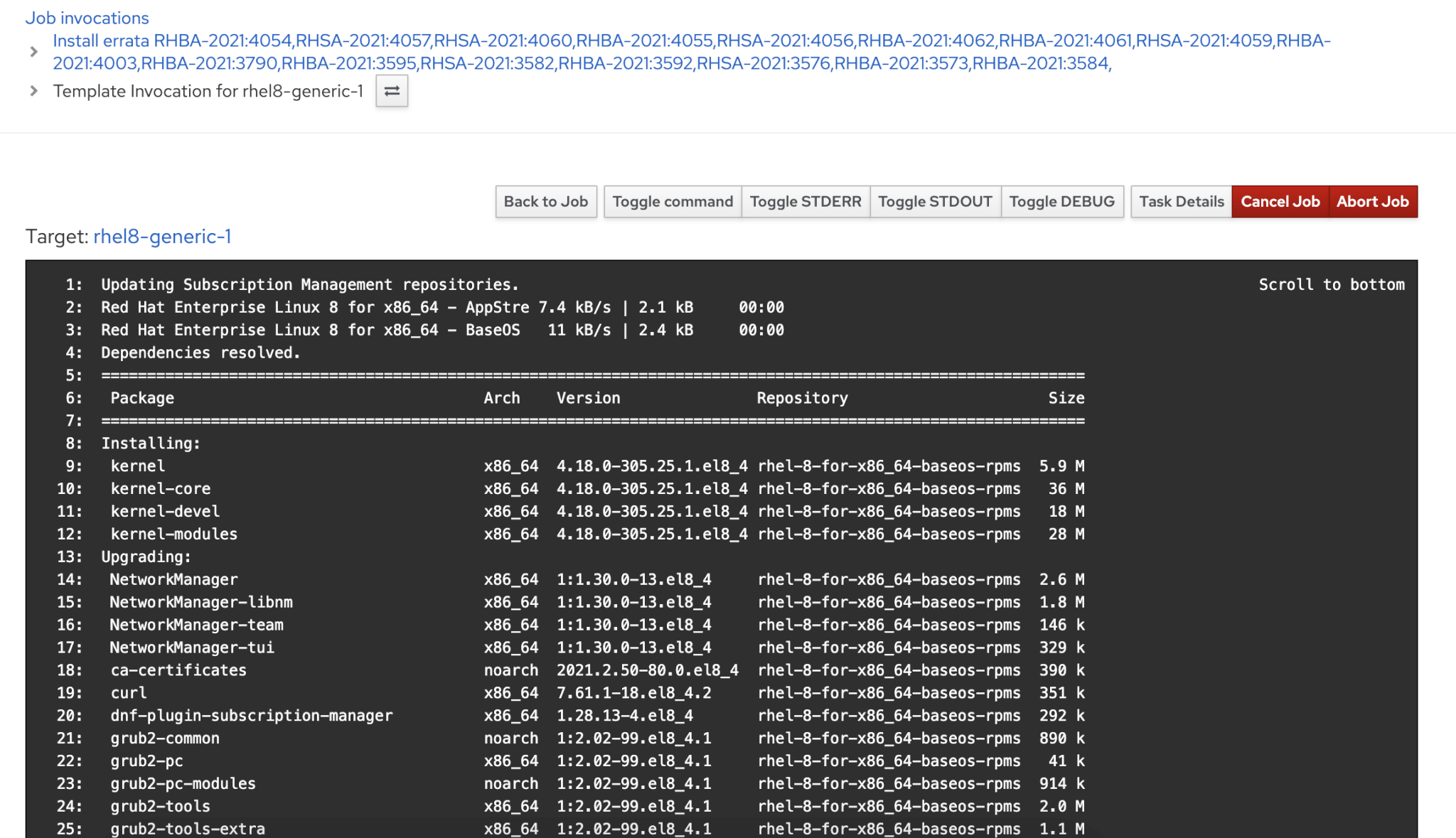Expand Template Invocation for rhel8-generic-1 chevron
This screenshot has width=1456, height=838.
tap(33, 91)
